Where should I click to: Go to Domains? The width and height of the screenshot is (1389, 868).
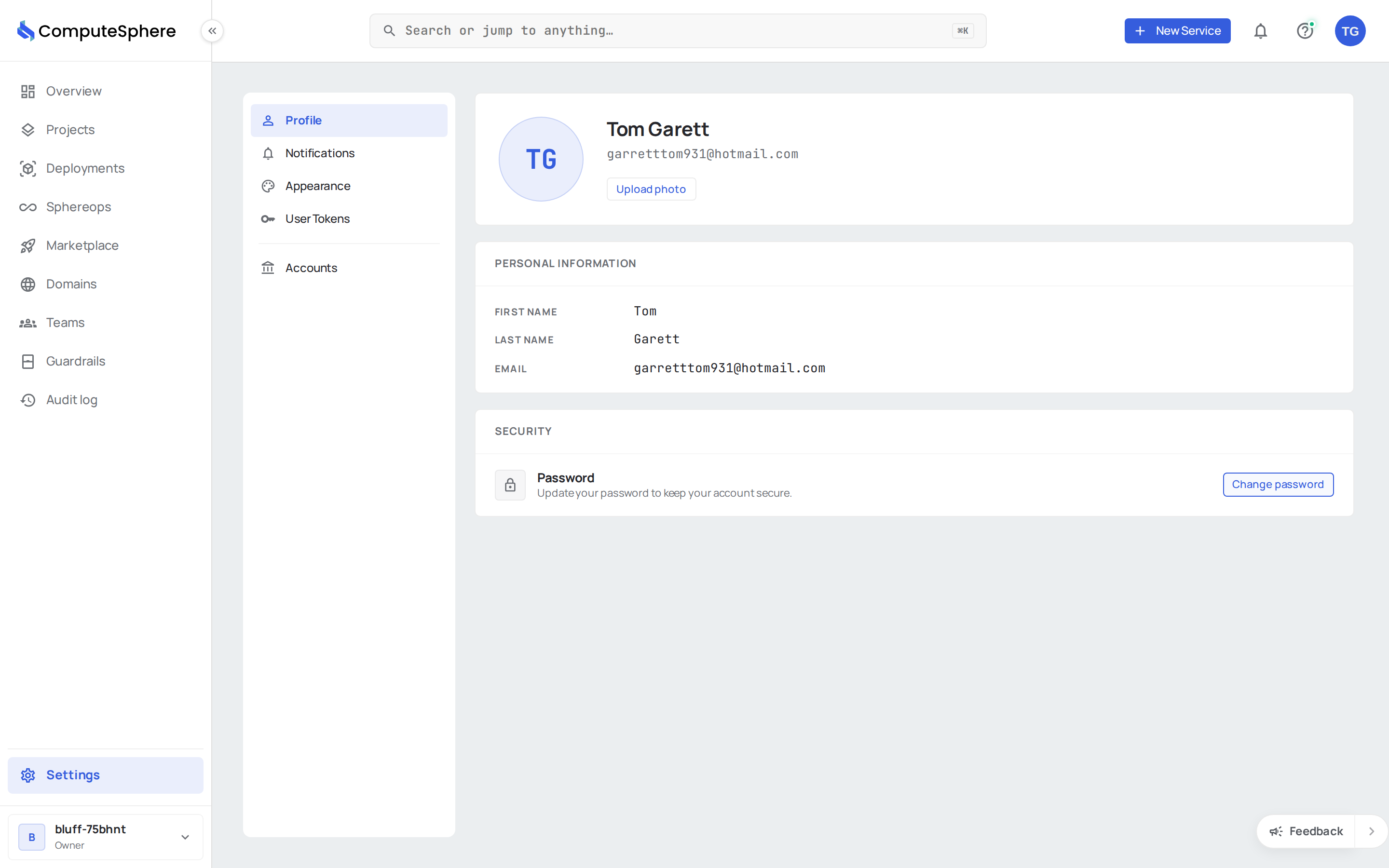tap(106, 284)
